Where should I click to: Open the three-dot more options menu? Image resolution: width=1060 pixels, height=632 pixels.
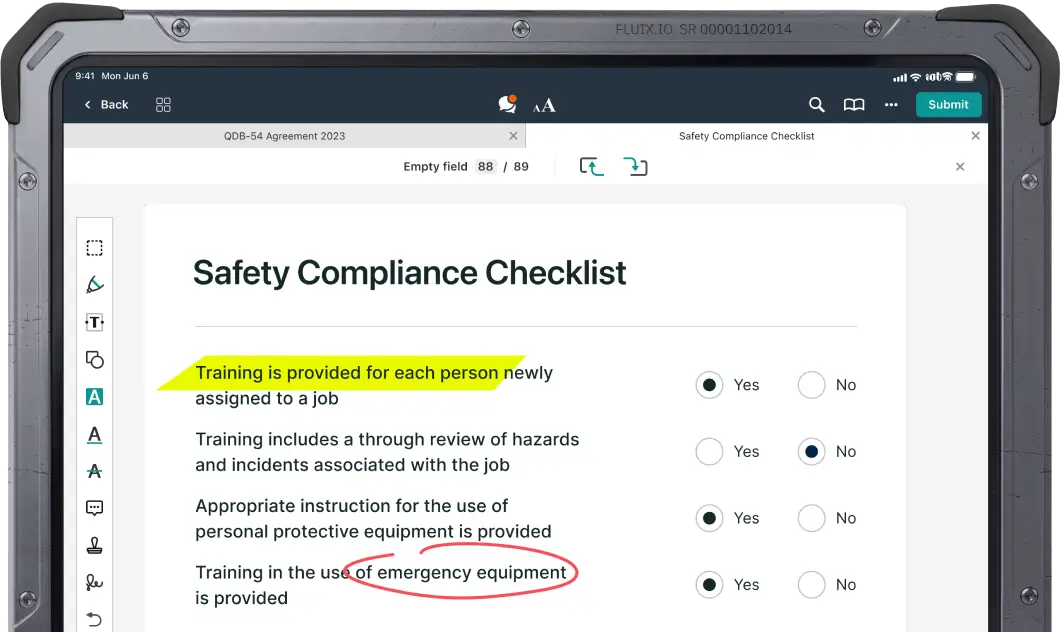coord(891,105)
